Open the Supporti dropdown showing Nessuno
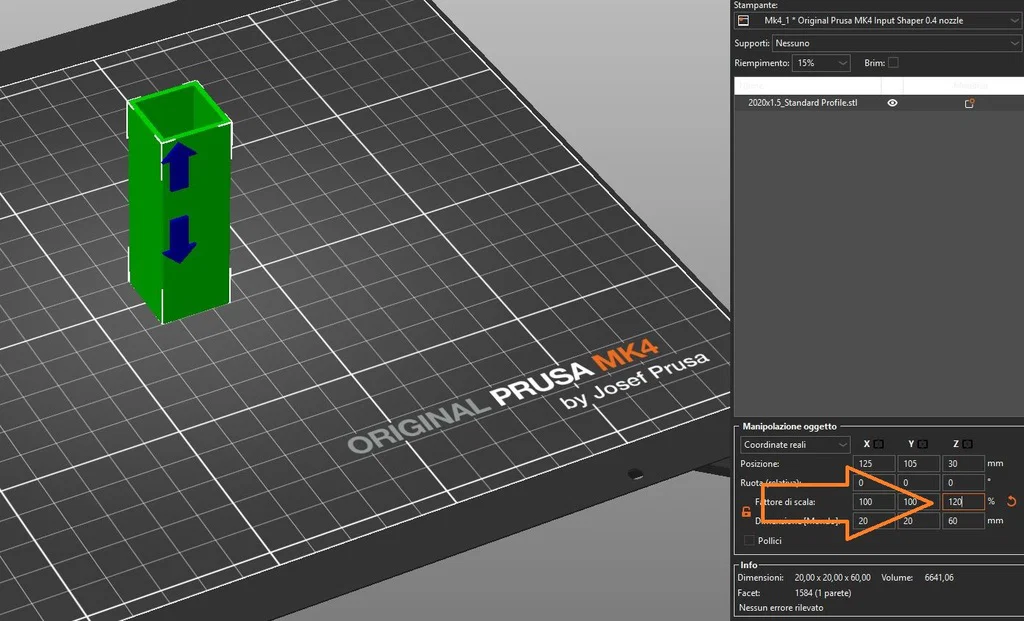Screen dimensions: 1024x621 (896, 43)
